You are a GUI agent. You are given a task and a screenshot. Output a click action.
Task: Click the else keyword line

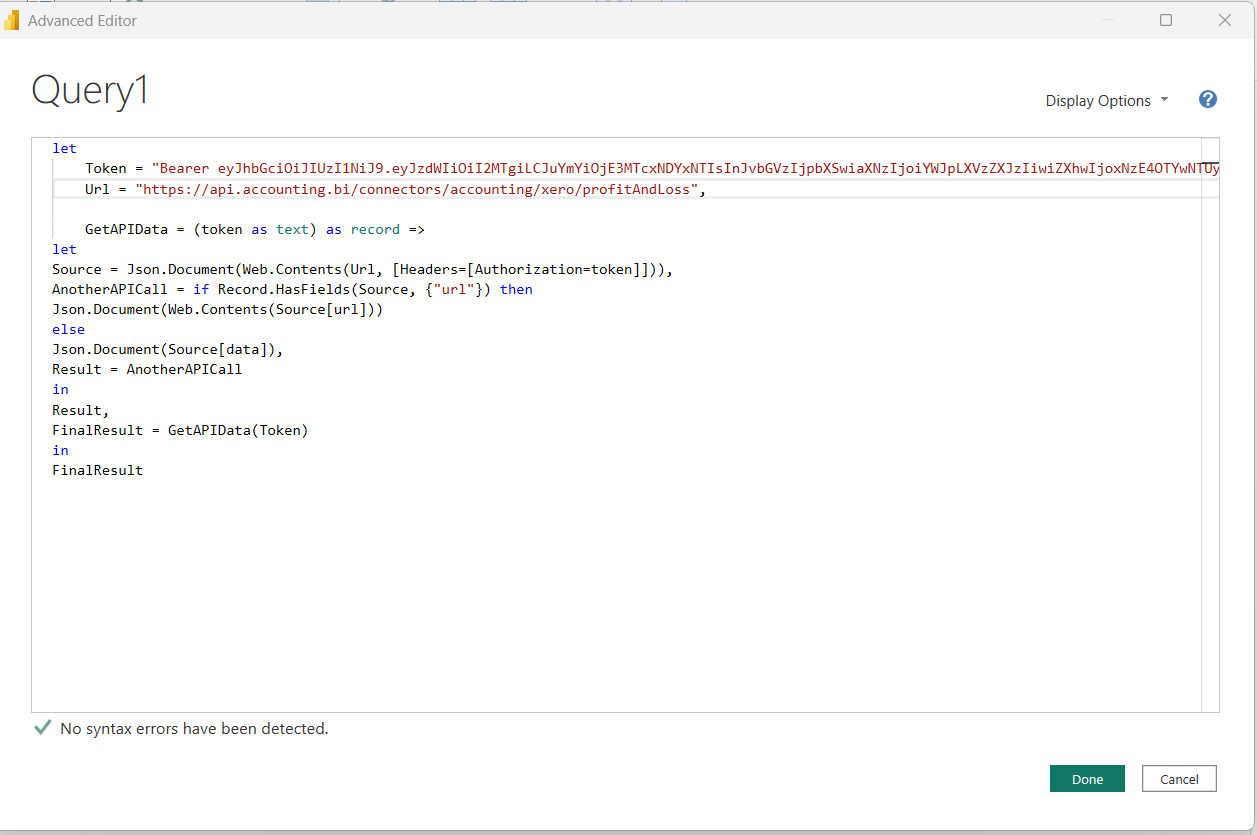pos(69,329)
